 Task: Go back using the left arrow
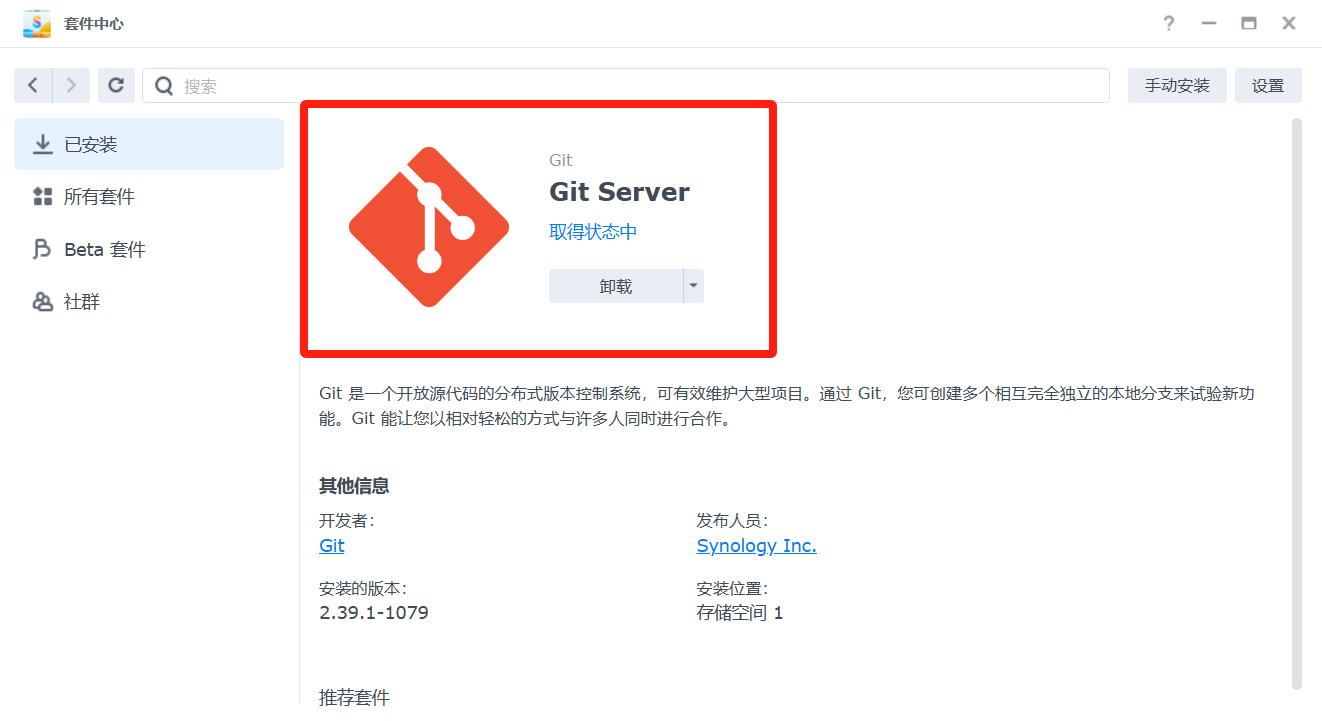click(33, 86)
